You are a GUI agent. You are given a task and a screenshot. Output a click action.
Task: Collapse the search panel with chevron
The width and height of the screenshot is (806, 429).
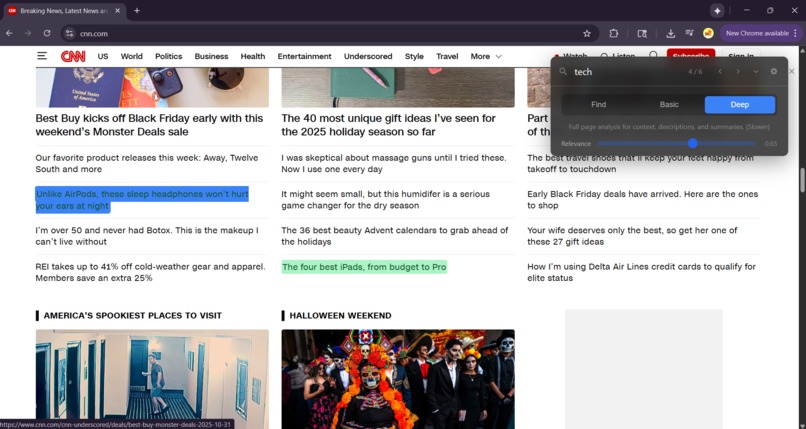tap(756, 71)
